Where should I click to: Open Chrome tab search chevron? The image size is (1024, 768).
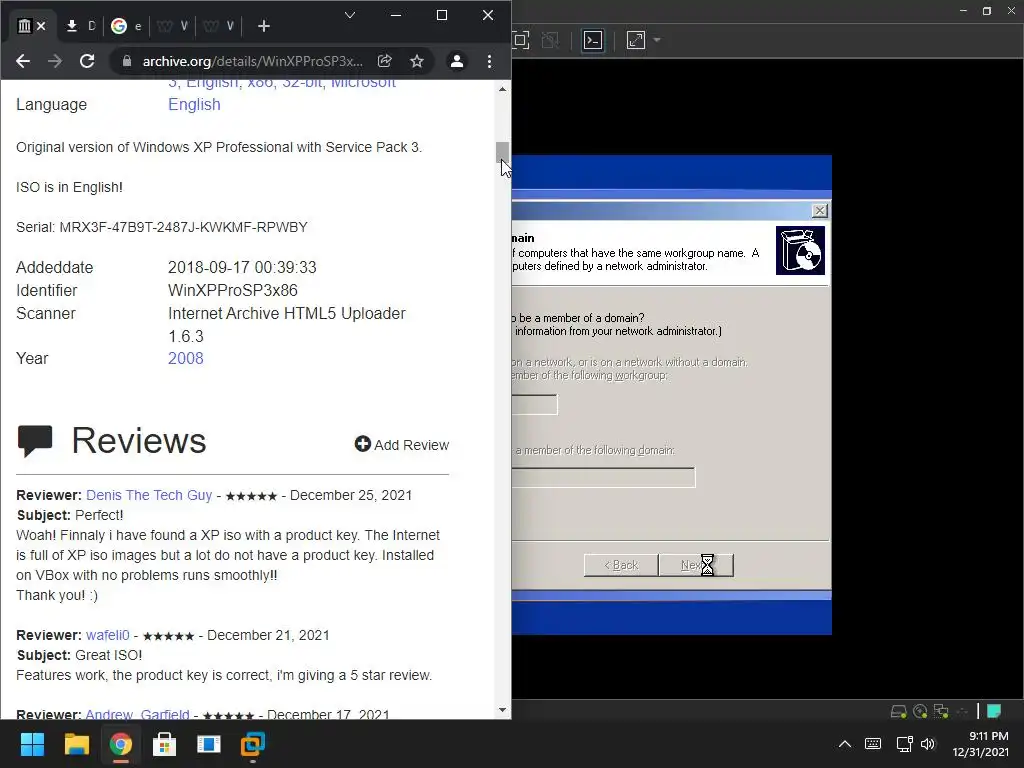350,15
